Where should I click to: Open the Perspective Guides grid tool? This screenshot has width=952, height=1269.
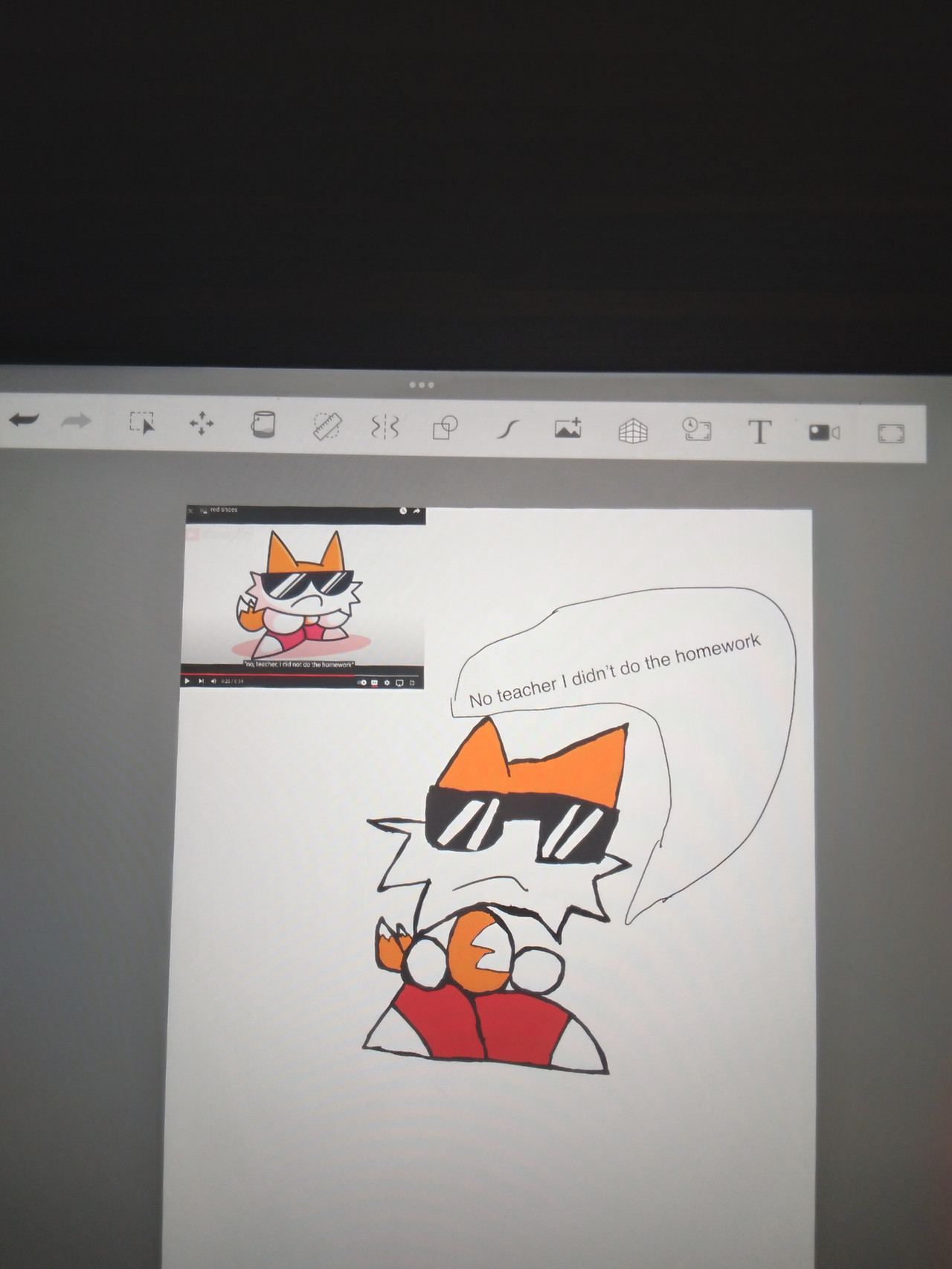[633, 431]
